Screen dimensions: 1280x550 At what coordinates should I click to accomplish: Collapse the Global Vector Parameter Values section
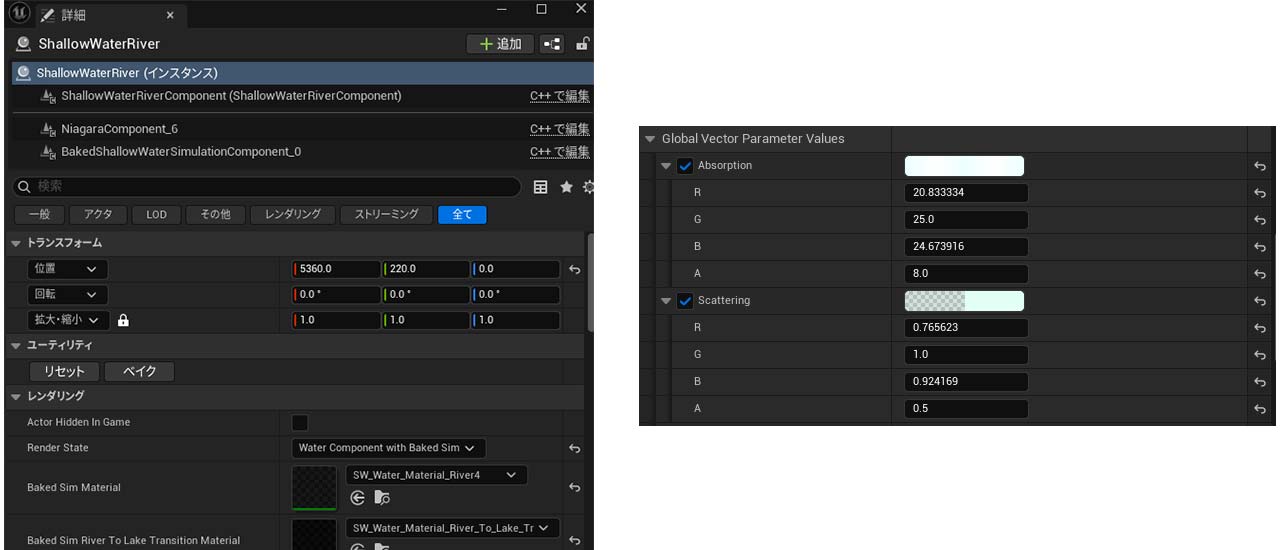coord(650,139)
